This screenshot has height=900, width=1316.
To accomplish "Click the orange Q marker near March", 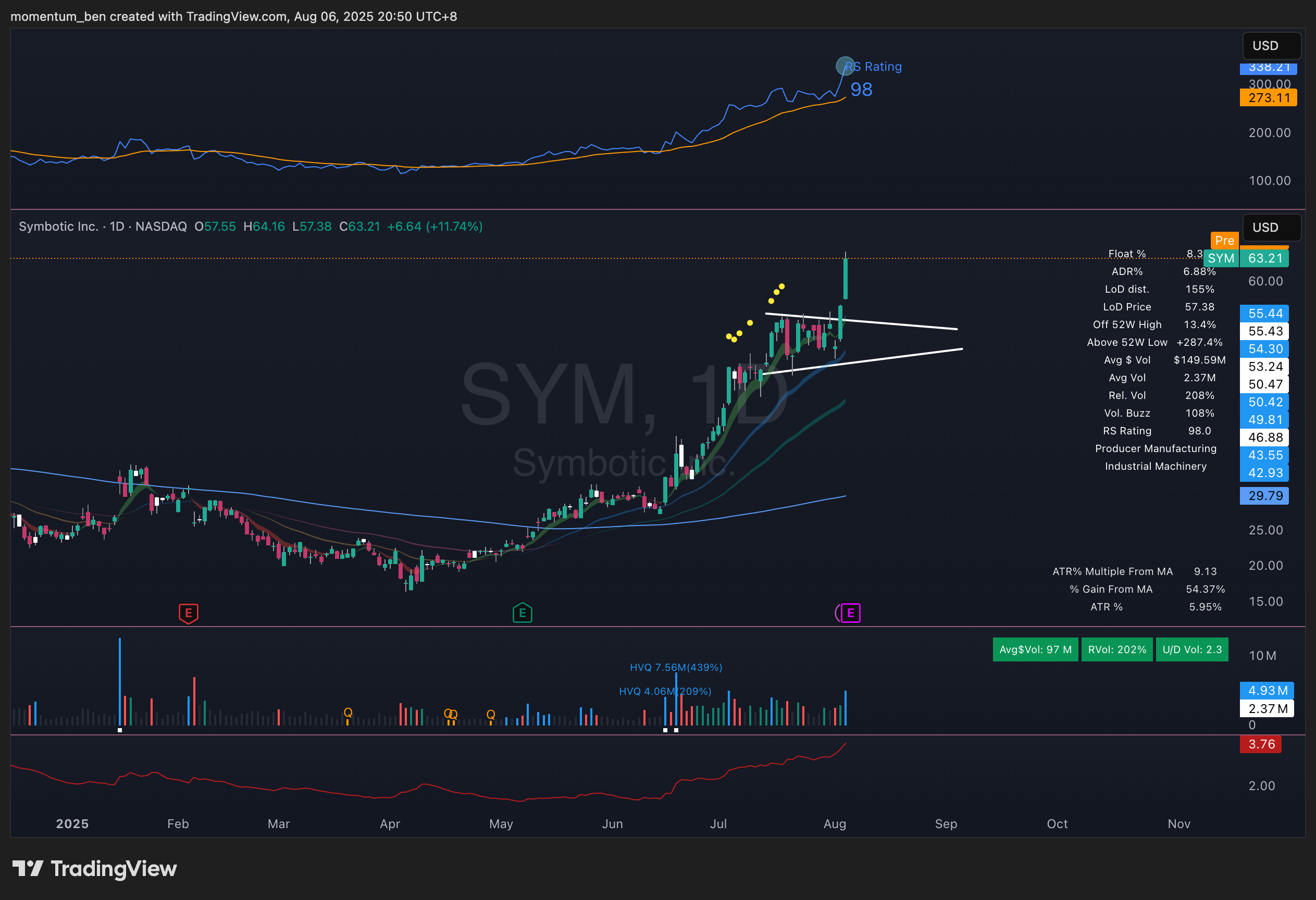I will pos(347,712).
